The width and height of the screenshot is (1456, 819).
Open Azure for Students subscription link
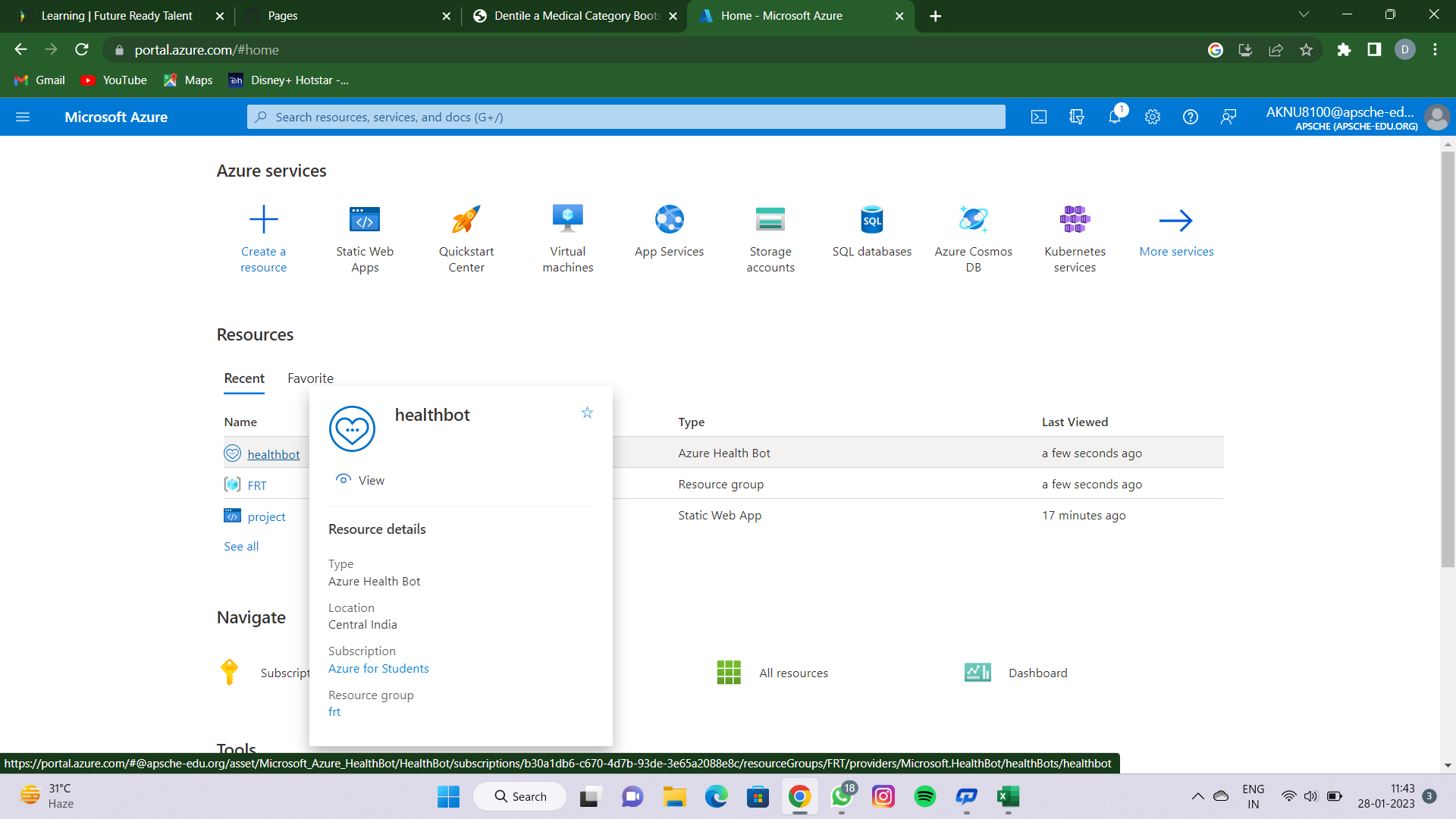[378, 669]
